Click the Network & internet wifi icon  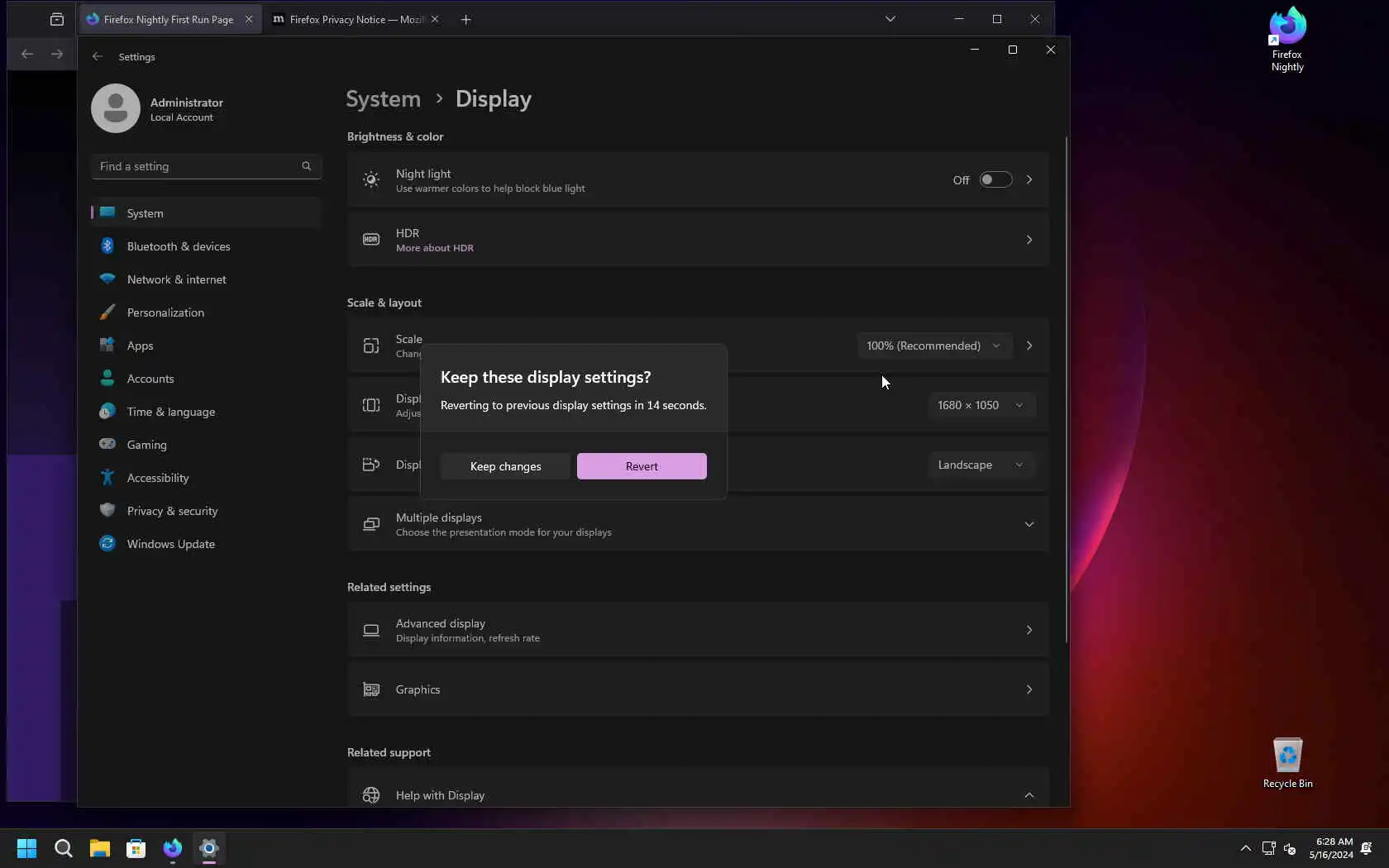click(x=107, y=279)
